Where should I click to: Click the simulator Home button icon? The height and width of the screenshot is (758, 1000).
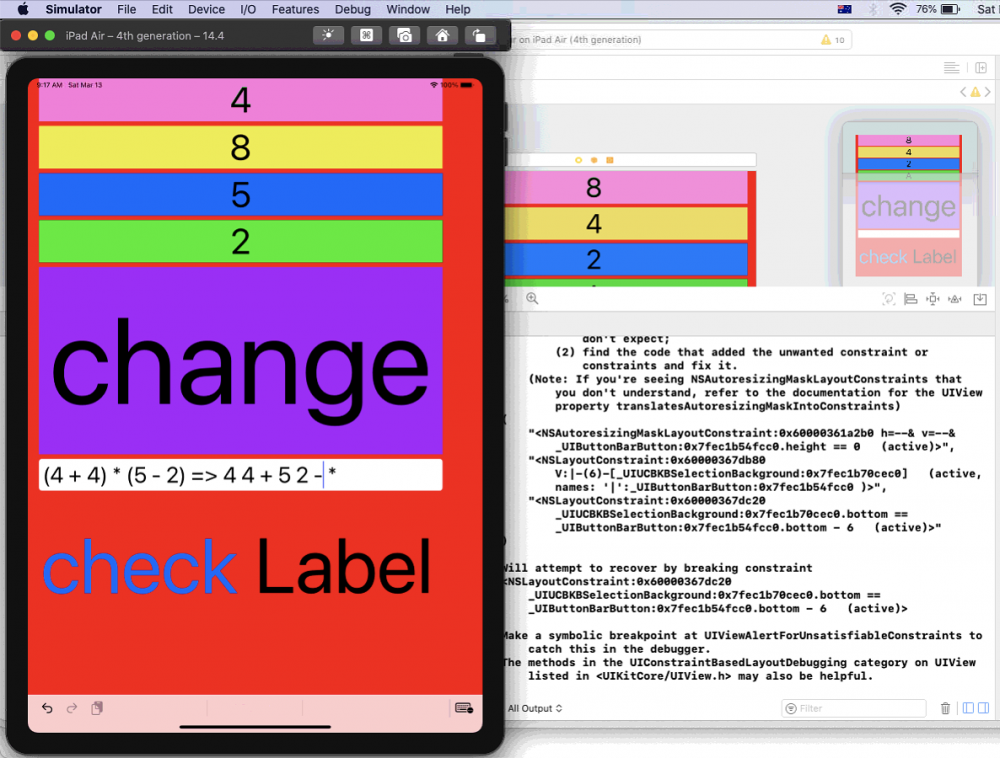click(x=442, y=35)
